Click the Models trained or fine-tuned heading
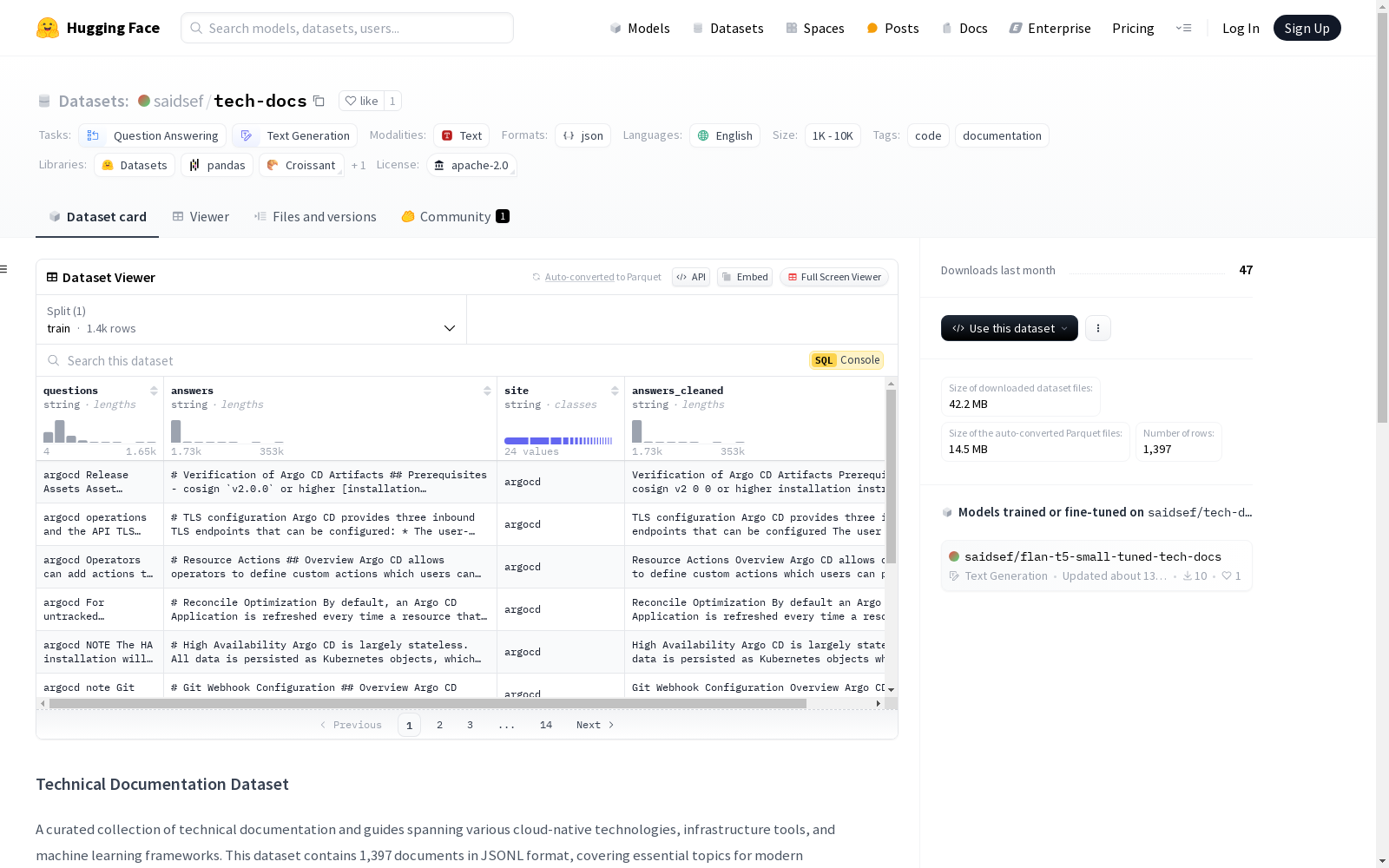The height and width of the screenshot is (868, 1389). click(1096, 512)
